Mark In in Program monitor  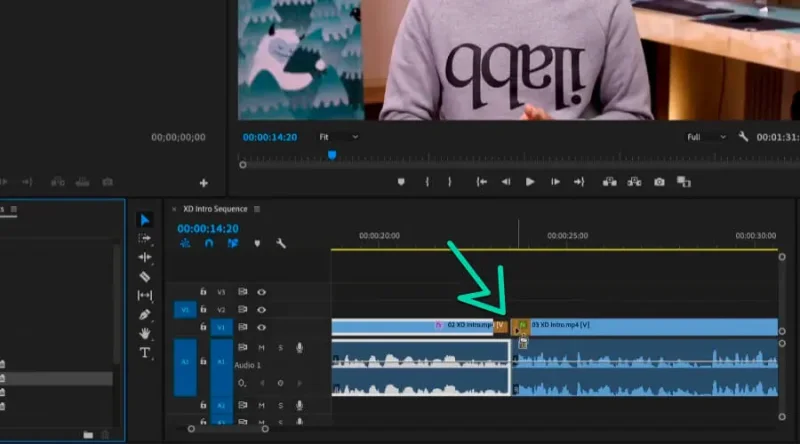coord(427,182)
